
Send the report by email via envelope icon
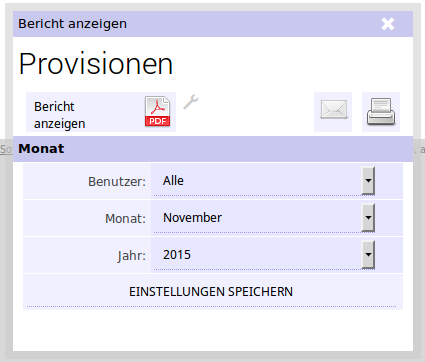pos(333,109)
